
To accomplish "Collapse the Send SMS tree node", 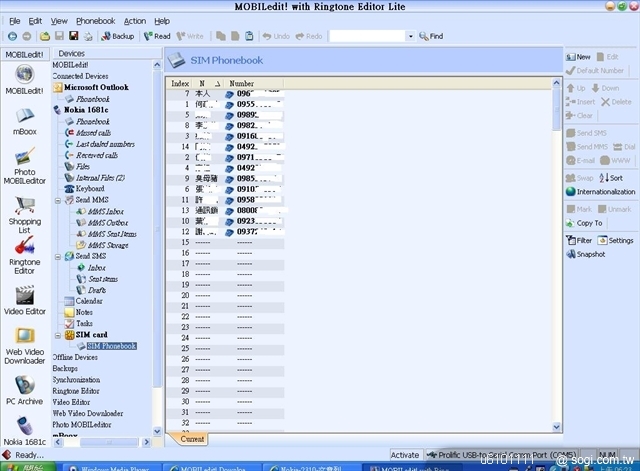I will click(58, 257).
